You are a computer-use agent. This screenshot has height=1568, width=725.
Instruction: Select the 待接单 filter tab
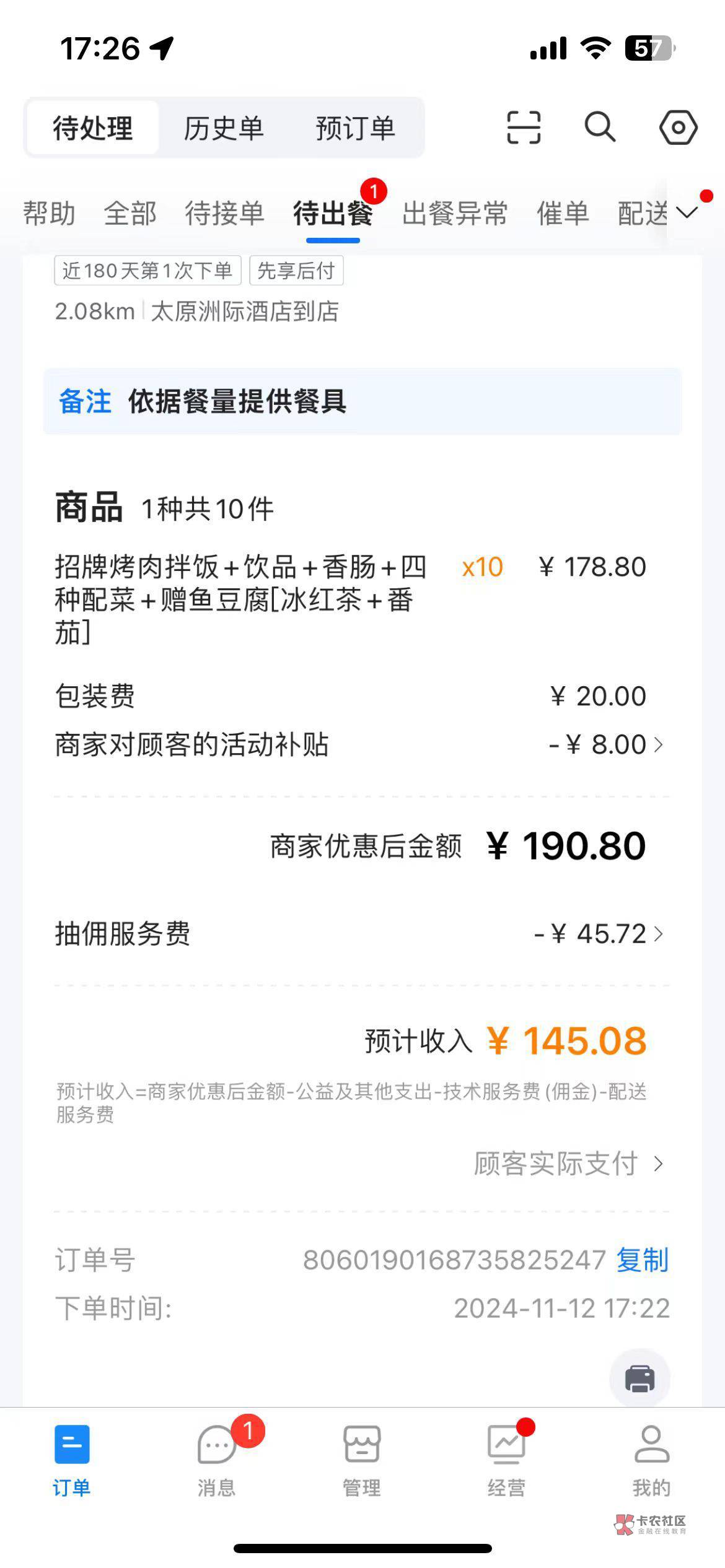[224, 214]
